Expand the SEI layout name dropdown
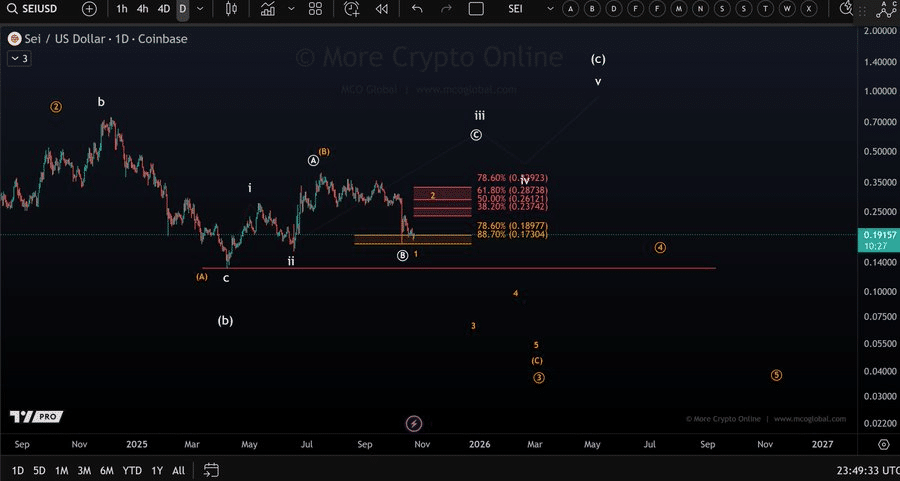 551,9
